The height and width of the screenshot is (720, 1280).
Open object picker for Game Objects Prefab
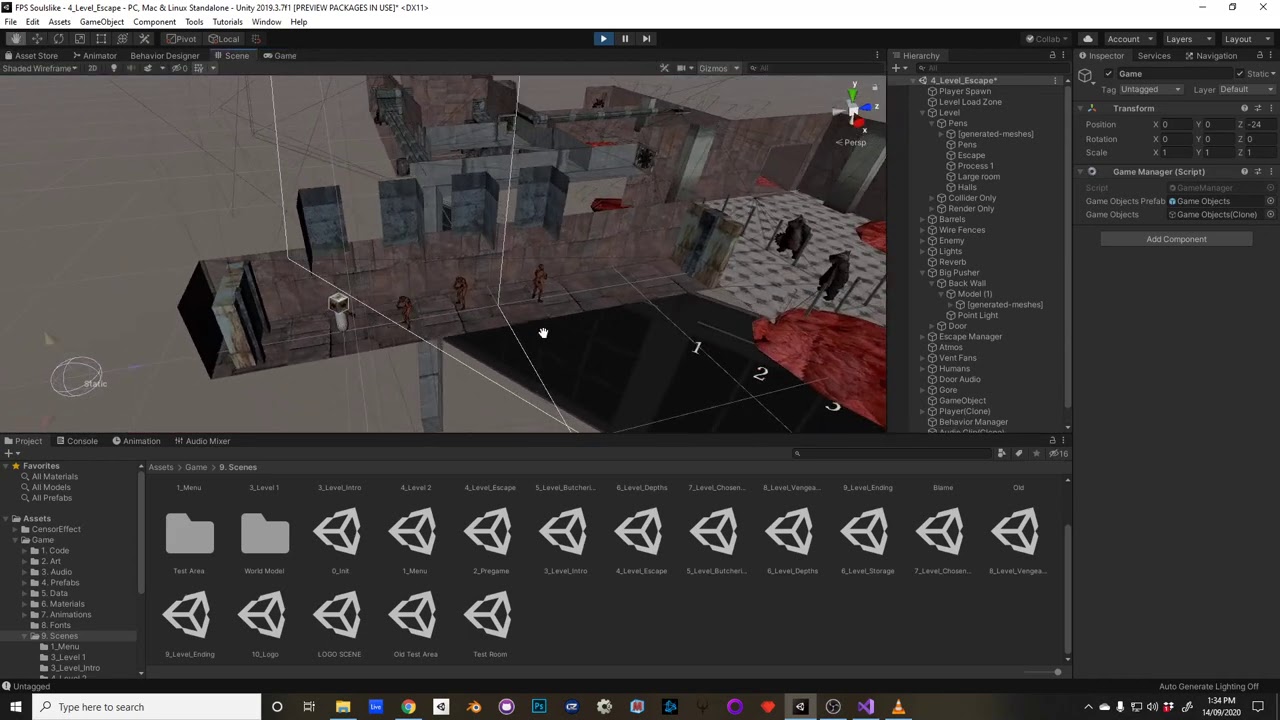pyautogui.click(x=1270, y=201)
